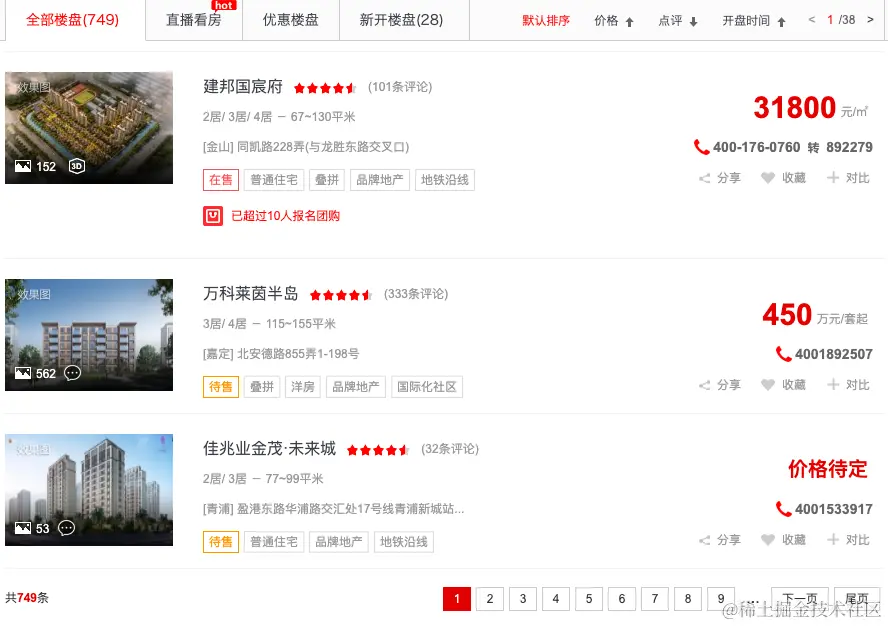Click the 3D view icon on 建邦国宸府 image

[x=77, y=166]
